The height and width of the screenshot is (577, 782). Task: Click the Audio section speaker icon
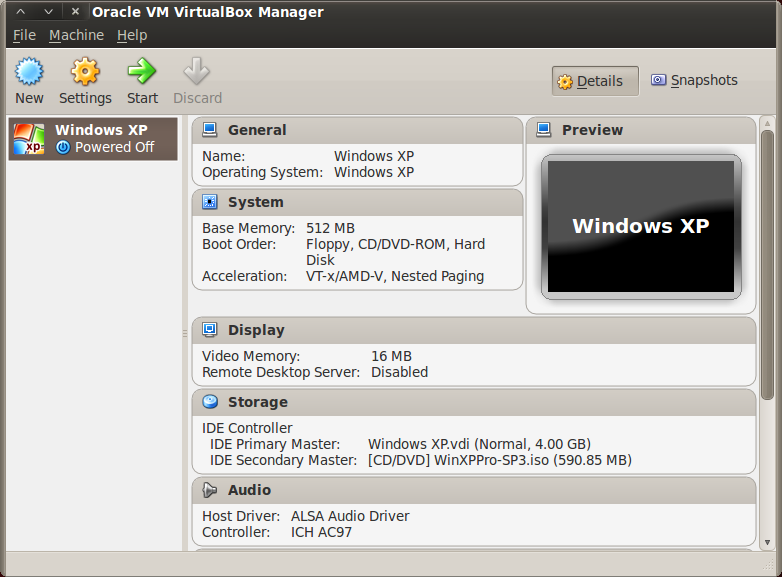[210, 490]
